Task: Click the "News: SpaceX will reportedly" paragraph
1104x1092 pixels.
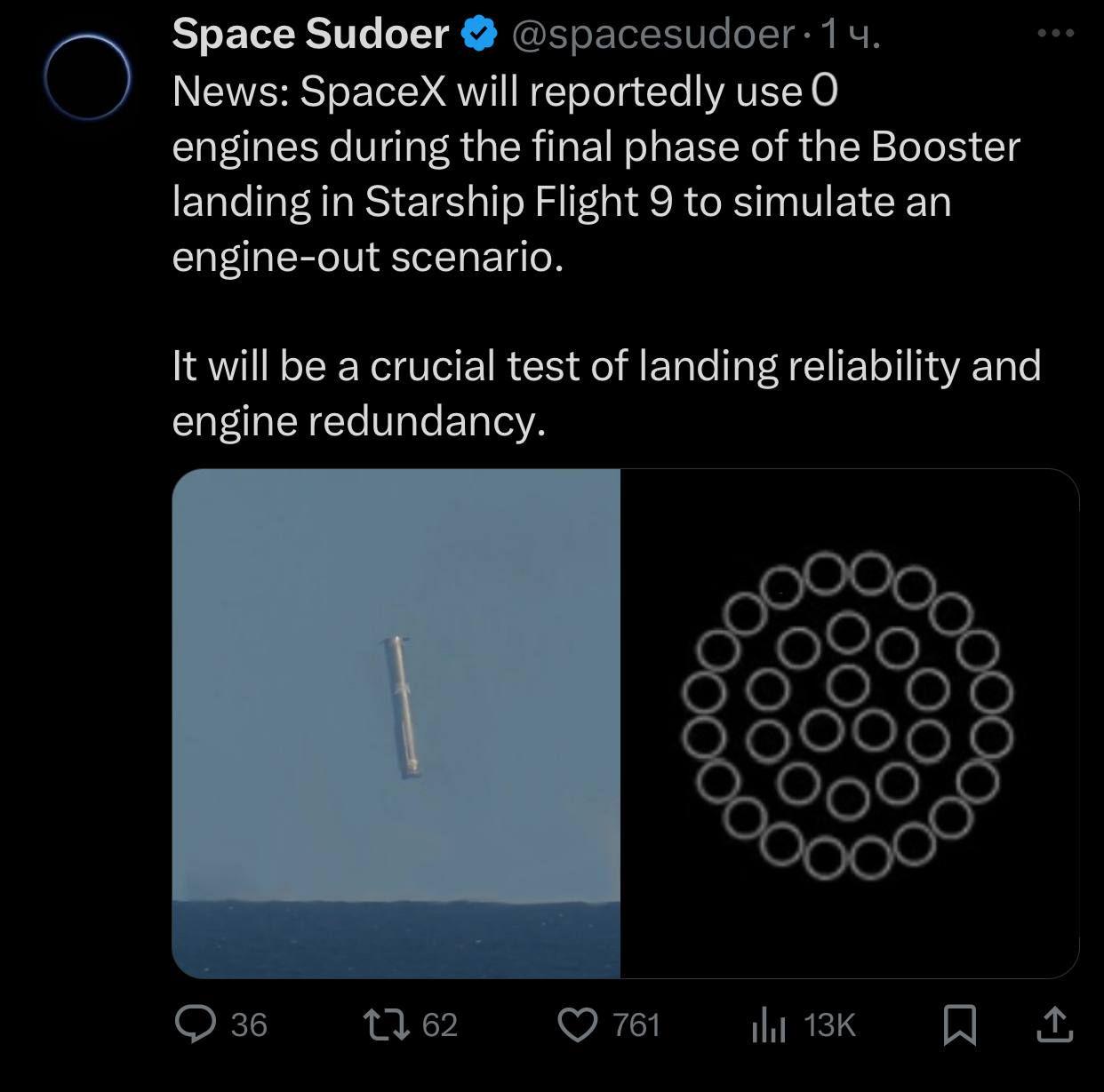Action: point(596,174)
